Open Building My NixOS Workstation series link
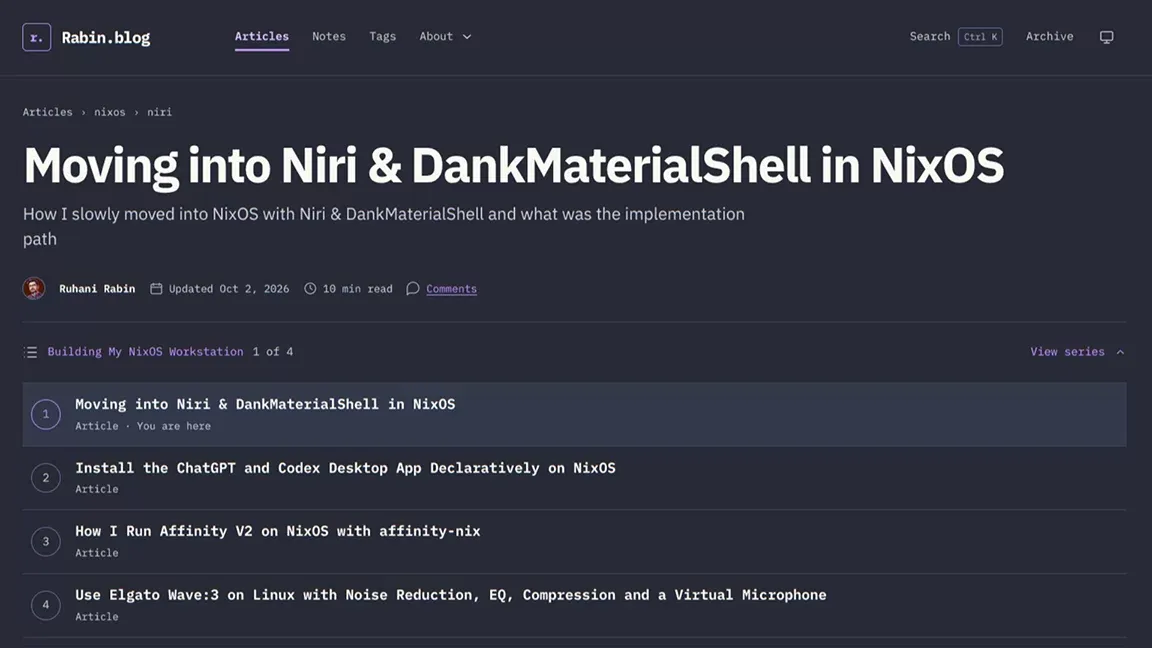This screenshot has height=648, width=1152. 145,352
